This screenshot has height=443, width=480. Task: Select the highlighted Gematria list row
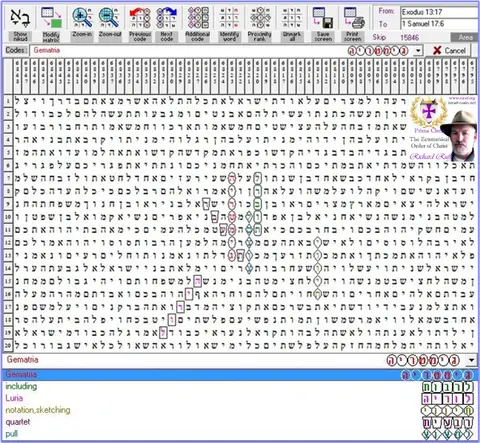tap(240, 375)
